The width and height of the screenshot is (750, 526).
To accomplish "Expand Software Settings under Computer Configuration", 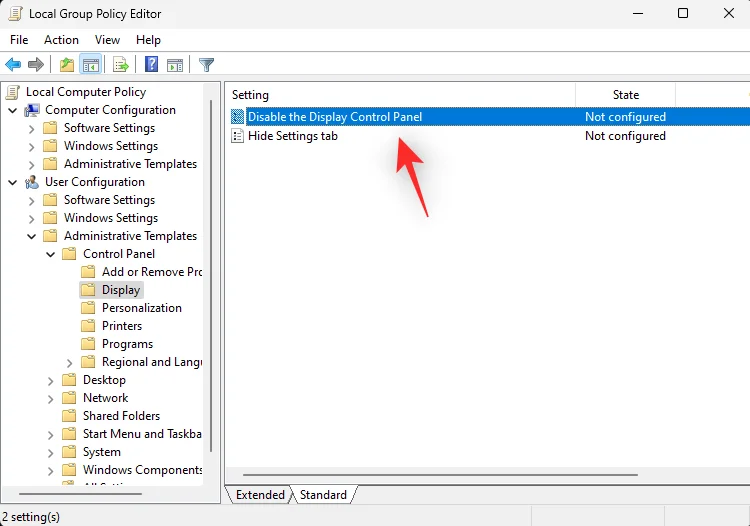I will [x=32, y=129].
